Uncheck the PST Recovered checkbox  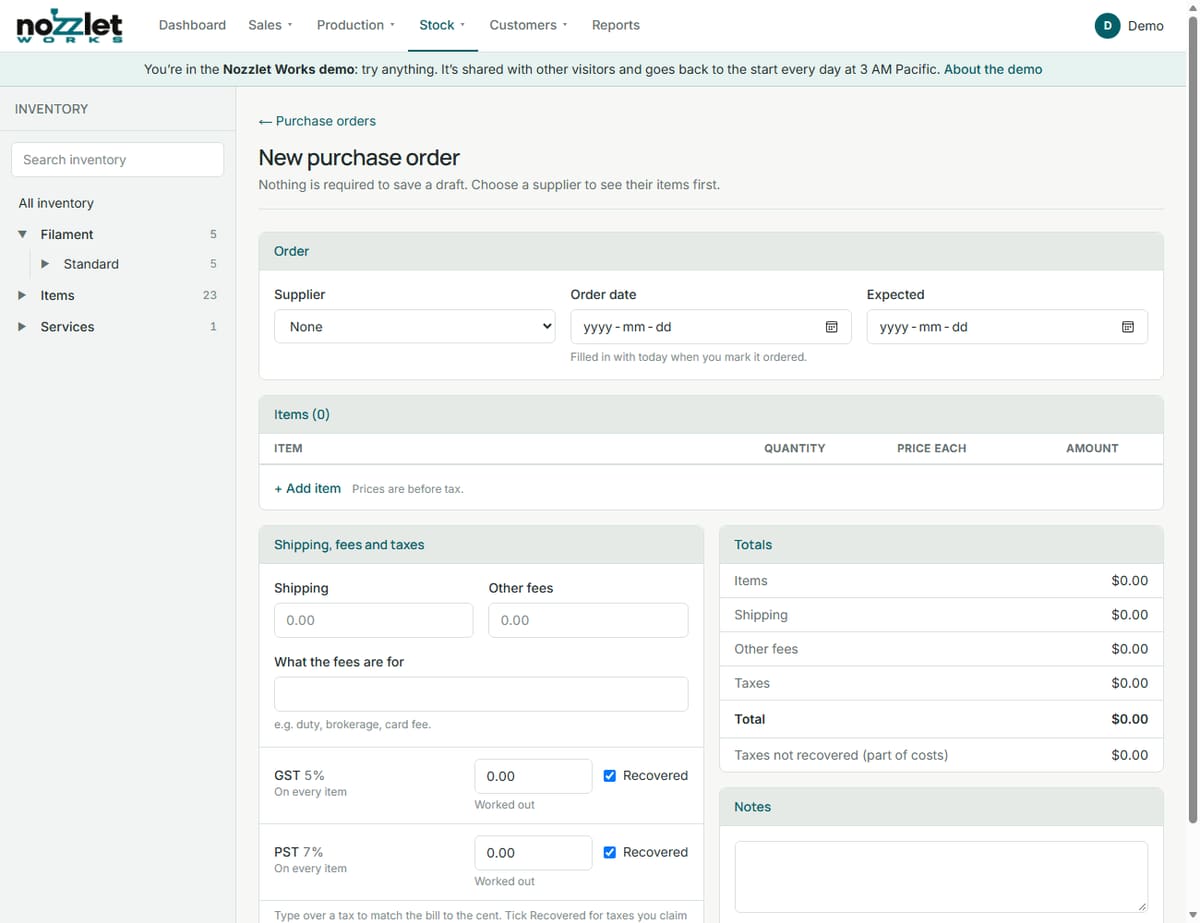point(610,852)
